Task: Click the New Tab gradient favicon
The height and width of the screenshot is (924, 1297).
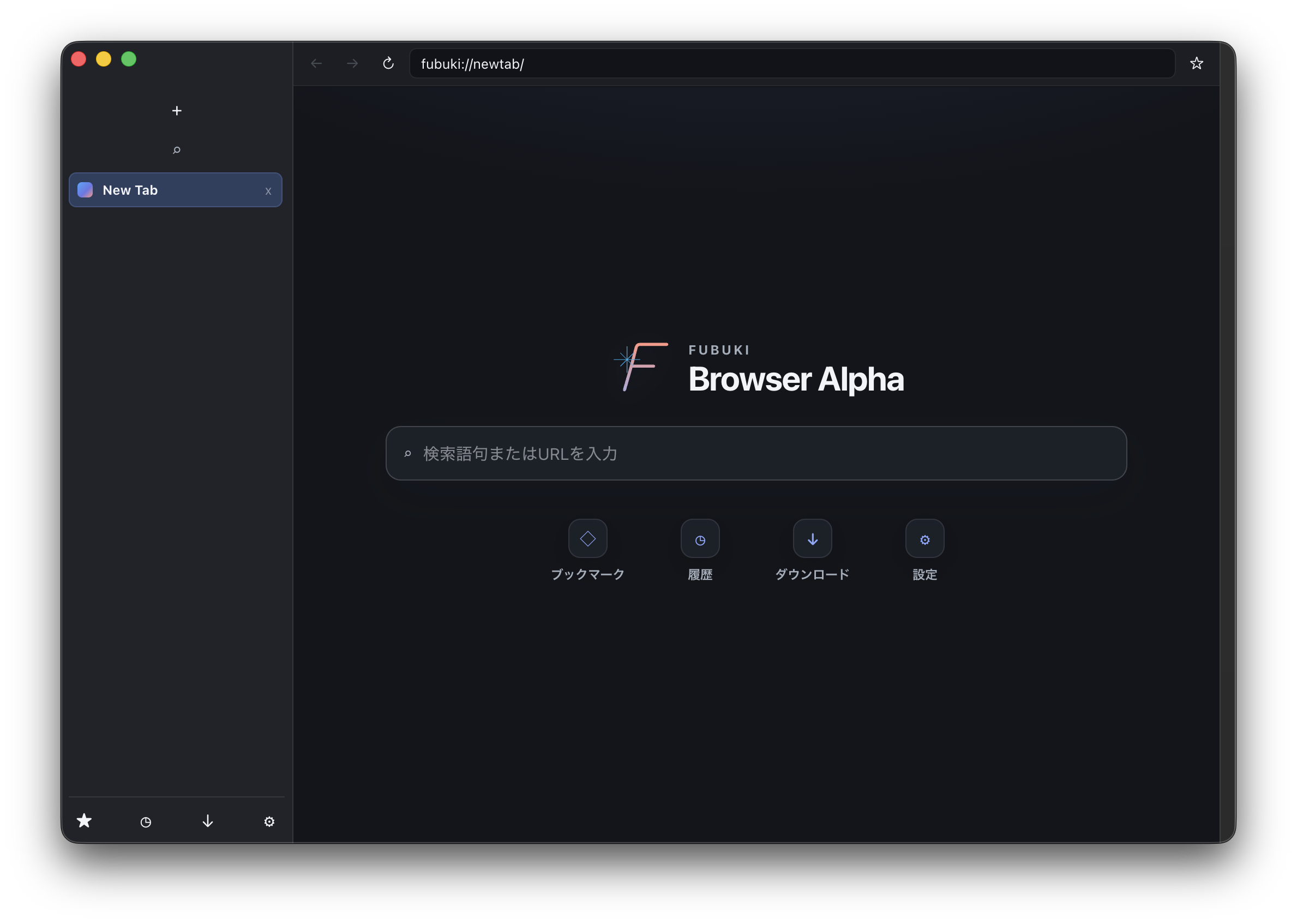Action: (85, 190)
